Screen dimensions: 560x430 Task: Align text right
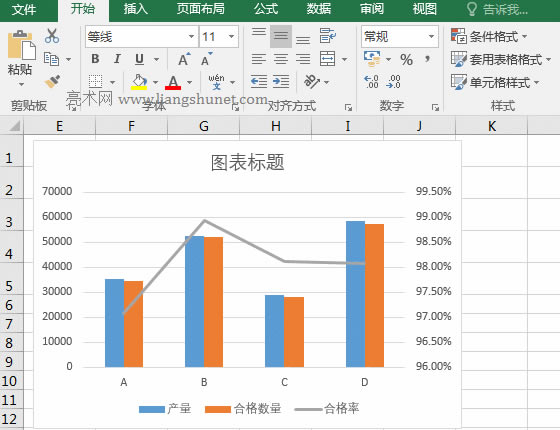point(303,59)
